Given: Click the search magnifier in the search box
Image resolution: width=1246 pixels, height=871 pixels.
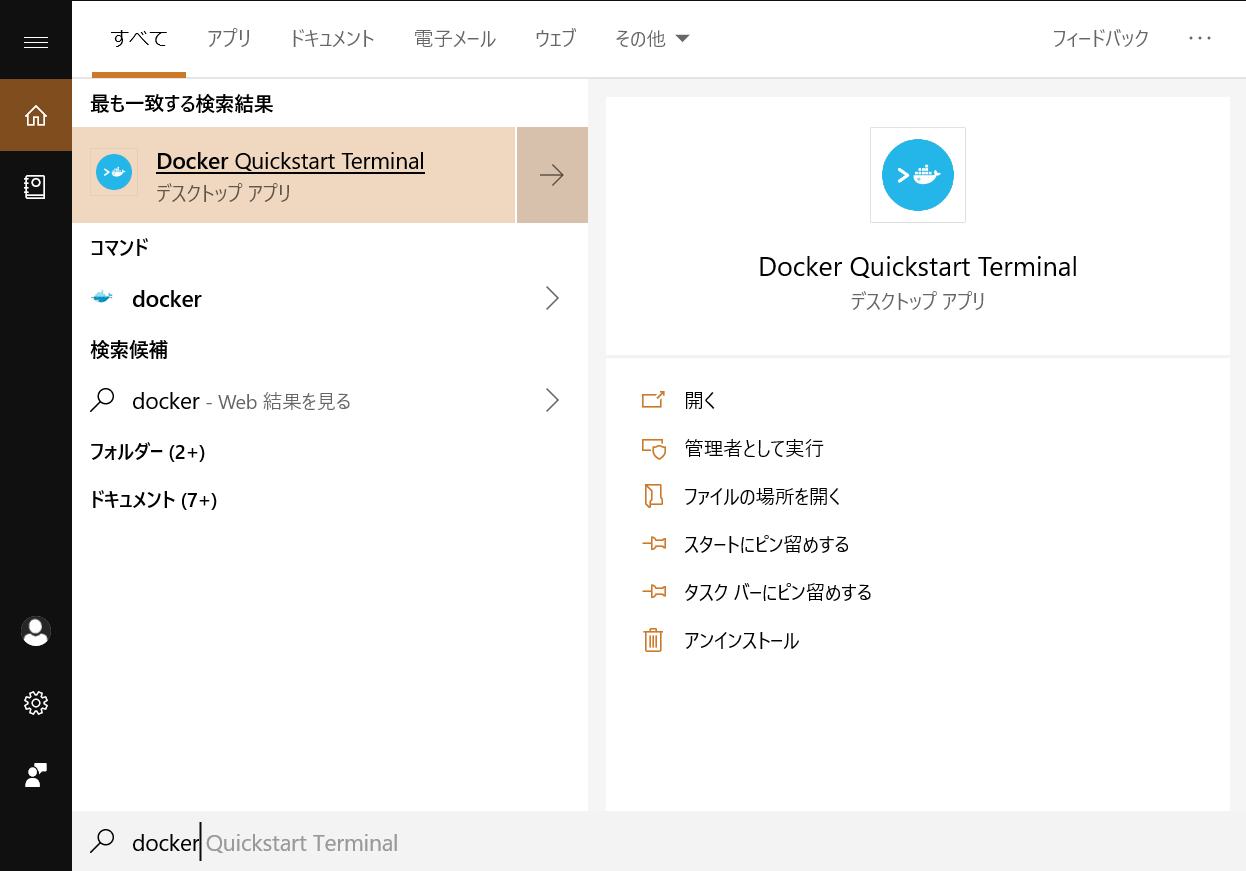Looking at the screenshot, I should click(x=102, y=842).
